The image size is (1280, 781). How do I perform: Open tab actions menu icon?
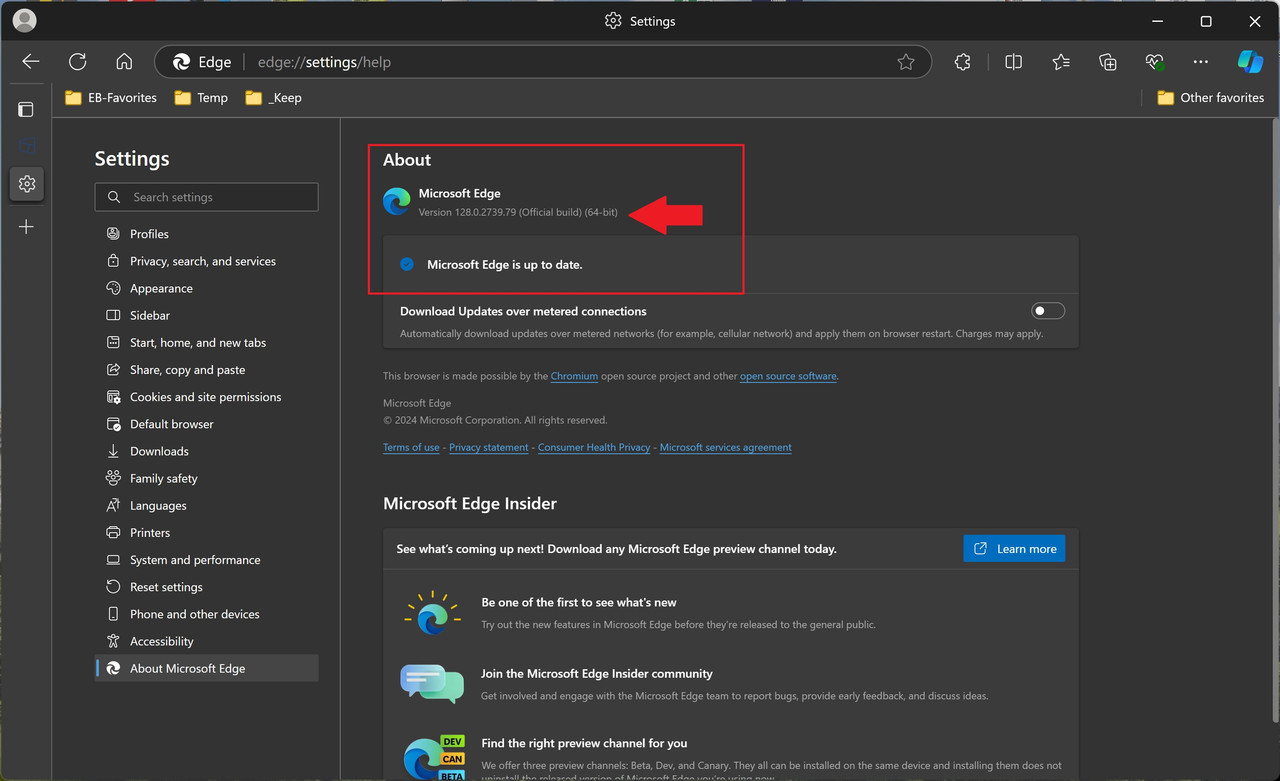click(x=26, y=109)
